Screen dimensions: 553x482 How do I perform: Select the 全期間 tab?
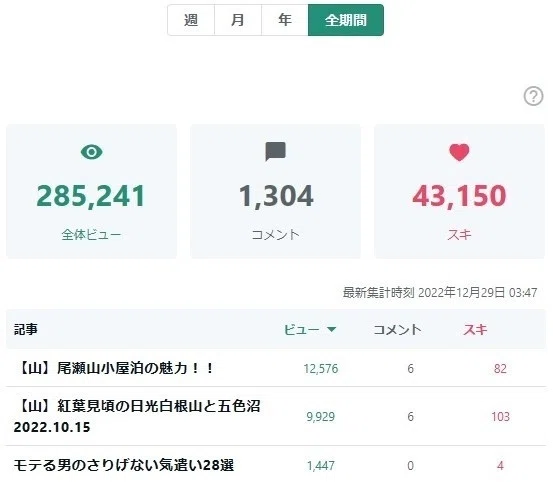(x=346, y=20)
